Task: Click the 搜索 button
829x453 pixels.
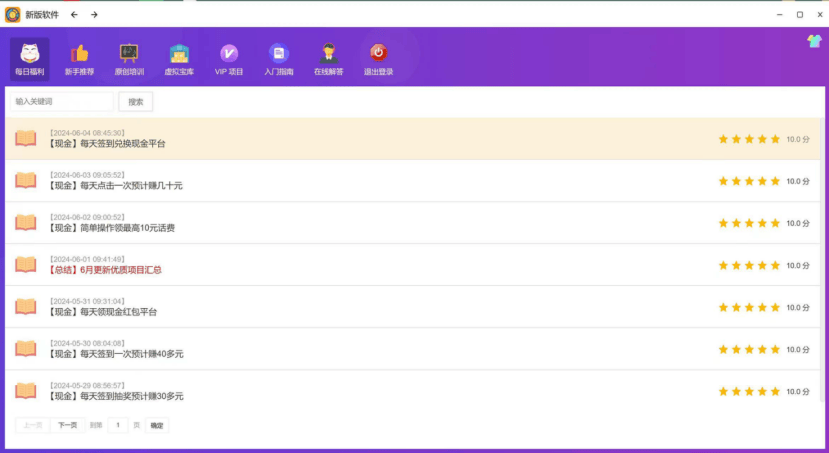Action: [x=136, y=102]
